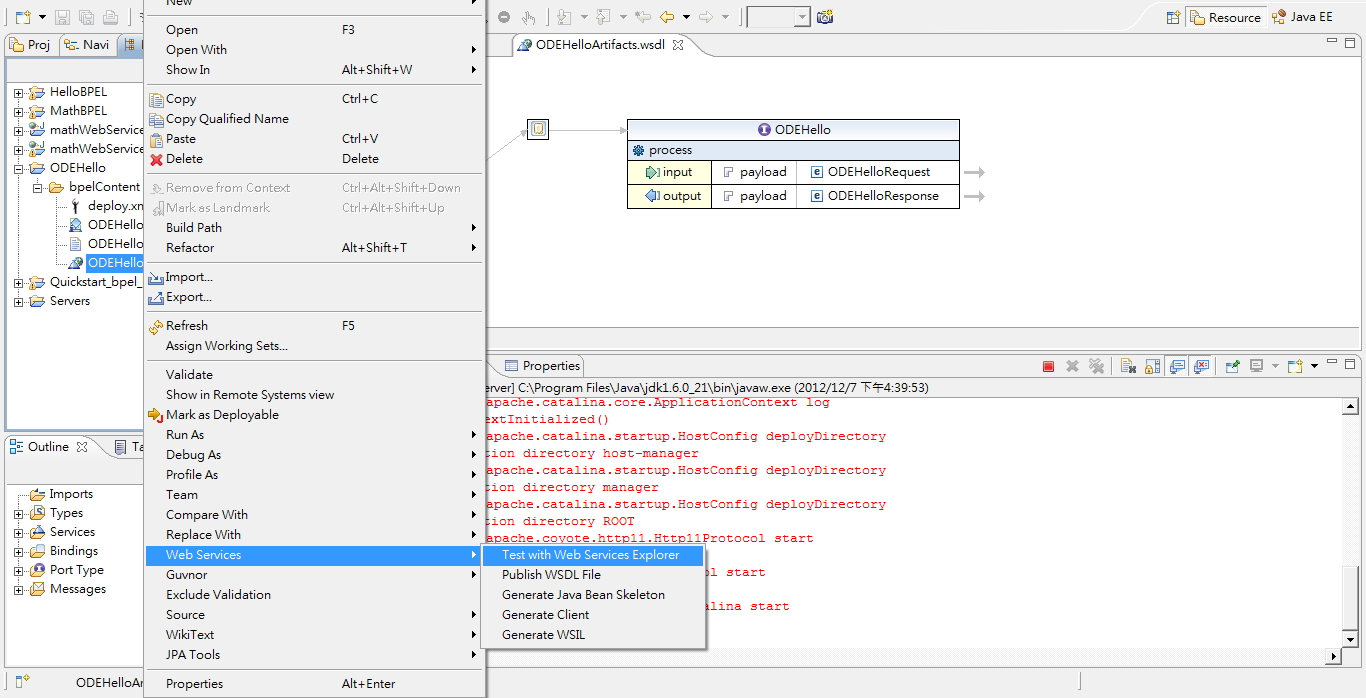
Task: Switch to the Resource perspective
Action: (1225, 17)
